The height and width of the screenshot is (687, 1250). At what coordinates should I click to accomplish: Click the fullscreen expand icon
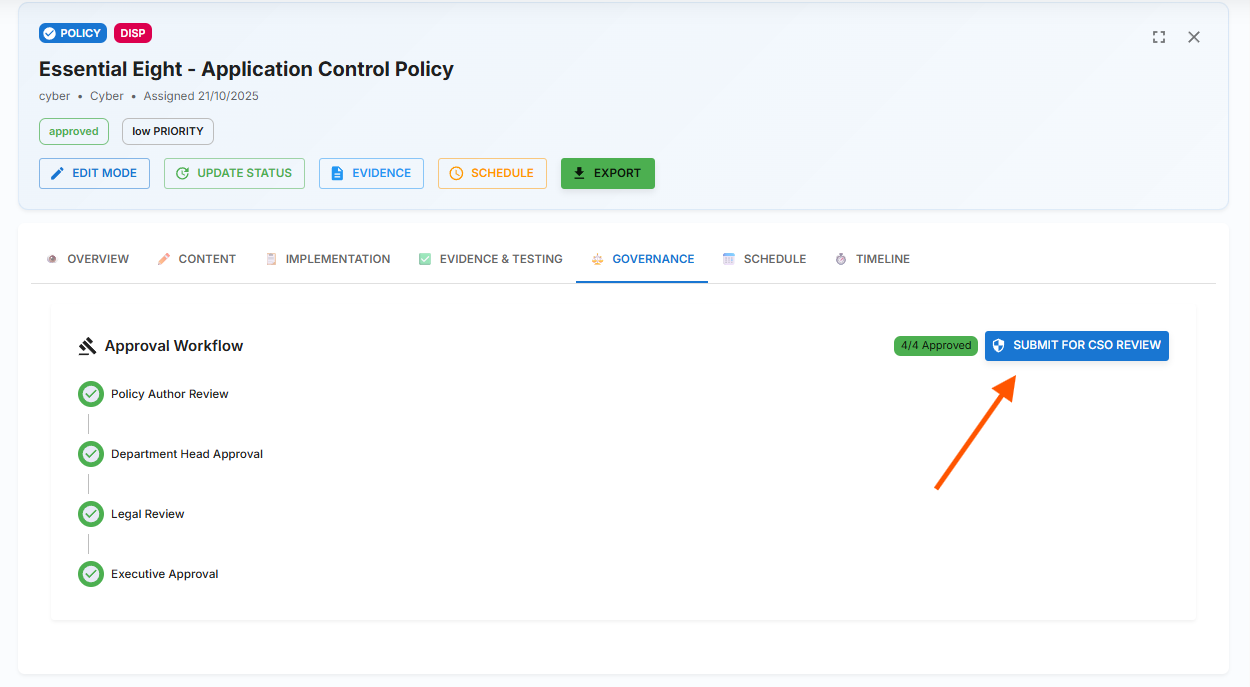[x=1159, y=37]
